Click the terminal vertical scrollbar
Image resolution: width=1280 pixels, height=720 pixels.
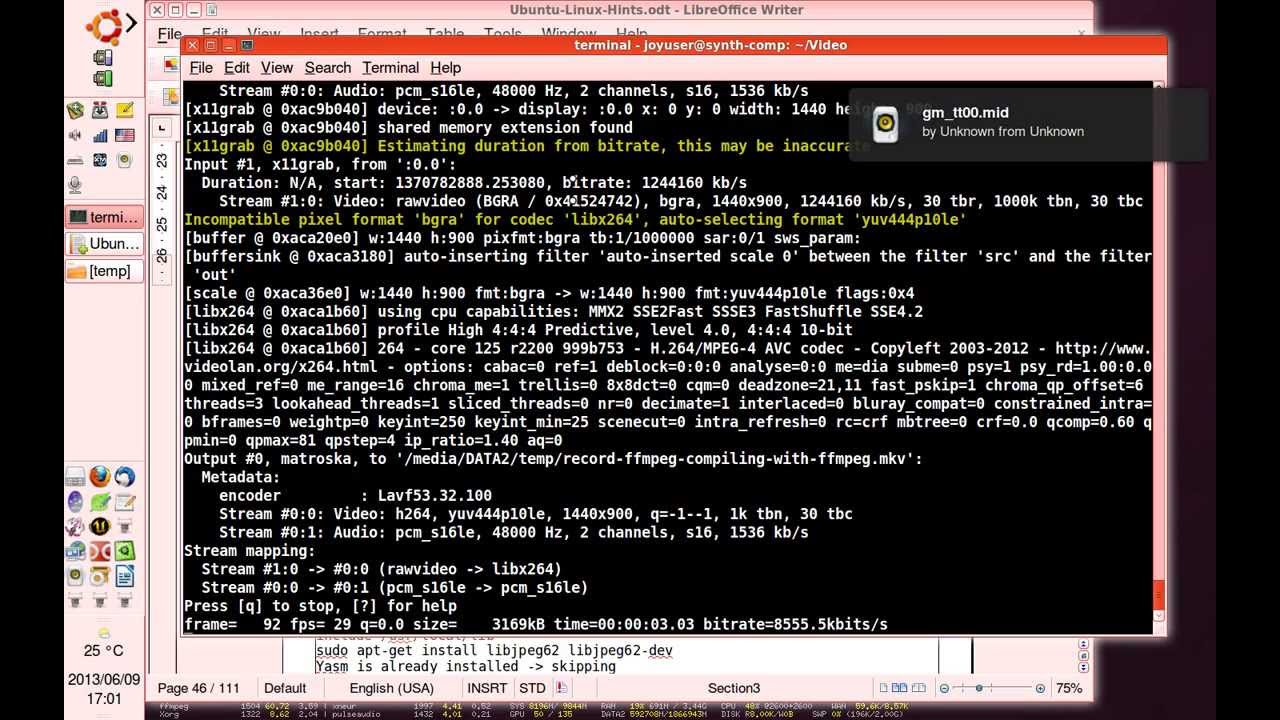(1160, 357)
